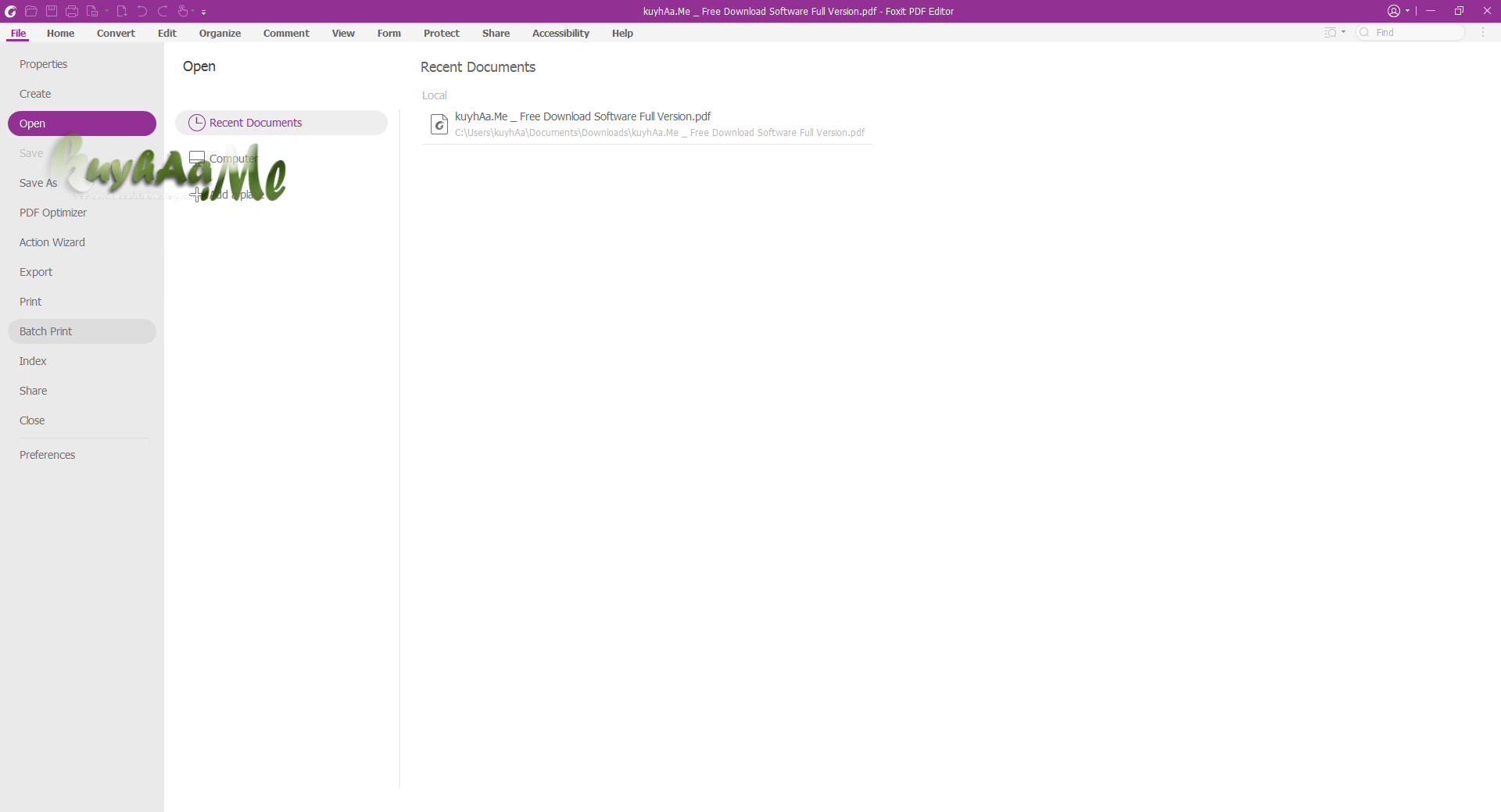
Task: Expand the user account dropdown arrow
Action: click(1407, 11)
